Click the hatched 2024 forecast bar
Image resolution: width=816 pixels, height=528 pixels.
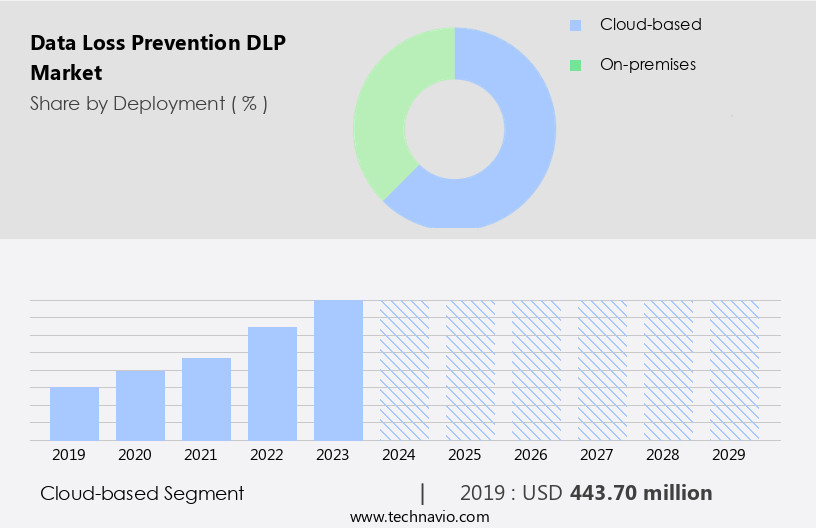point(404,370)
